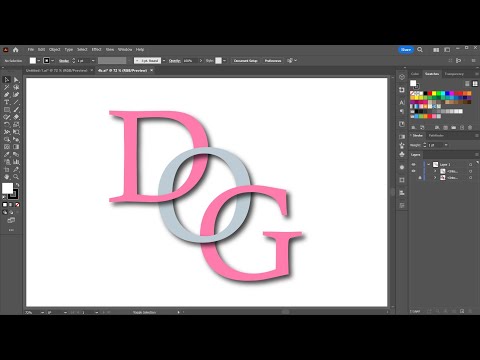Click the zoom level field in status bar
The image size is (480, 360).
point(33,312)
